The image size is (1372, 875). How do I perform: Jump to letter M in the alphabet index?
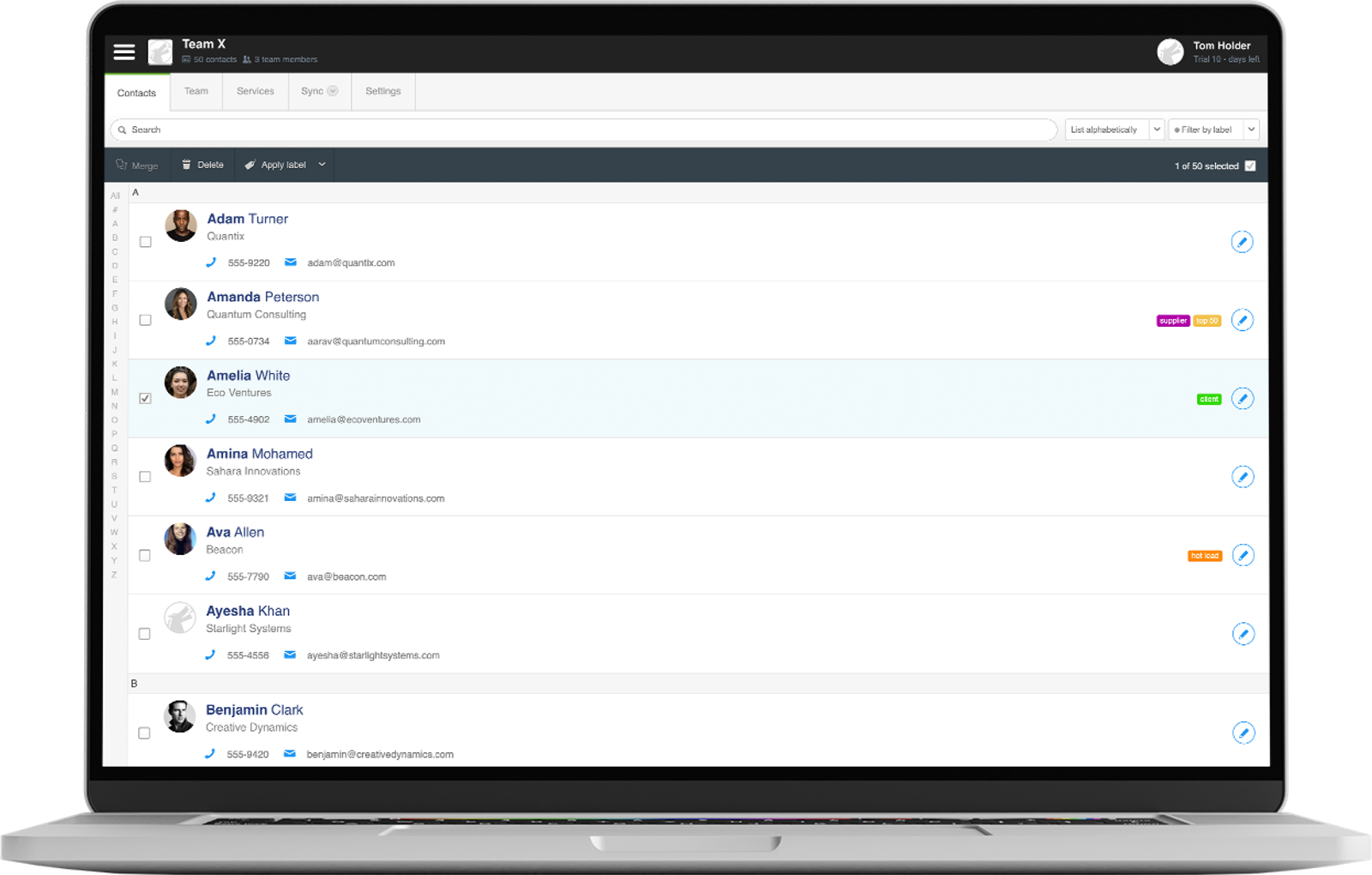tap(115, 392)
